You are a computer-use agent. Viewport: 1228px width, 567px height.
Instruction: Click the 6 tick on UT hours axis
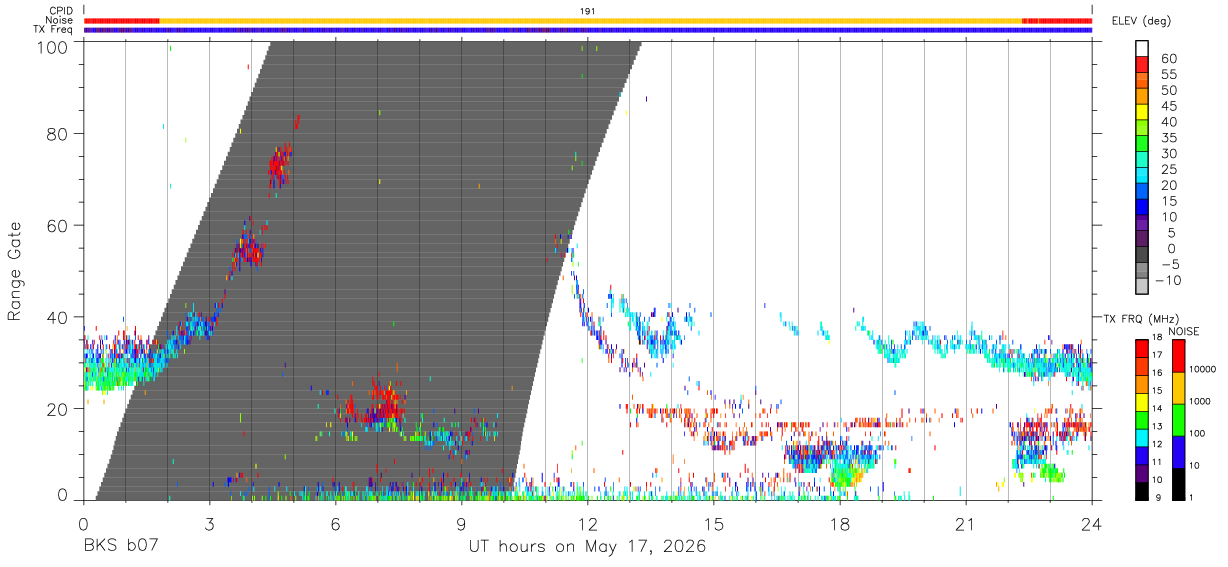tap(335, 524)
